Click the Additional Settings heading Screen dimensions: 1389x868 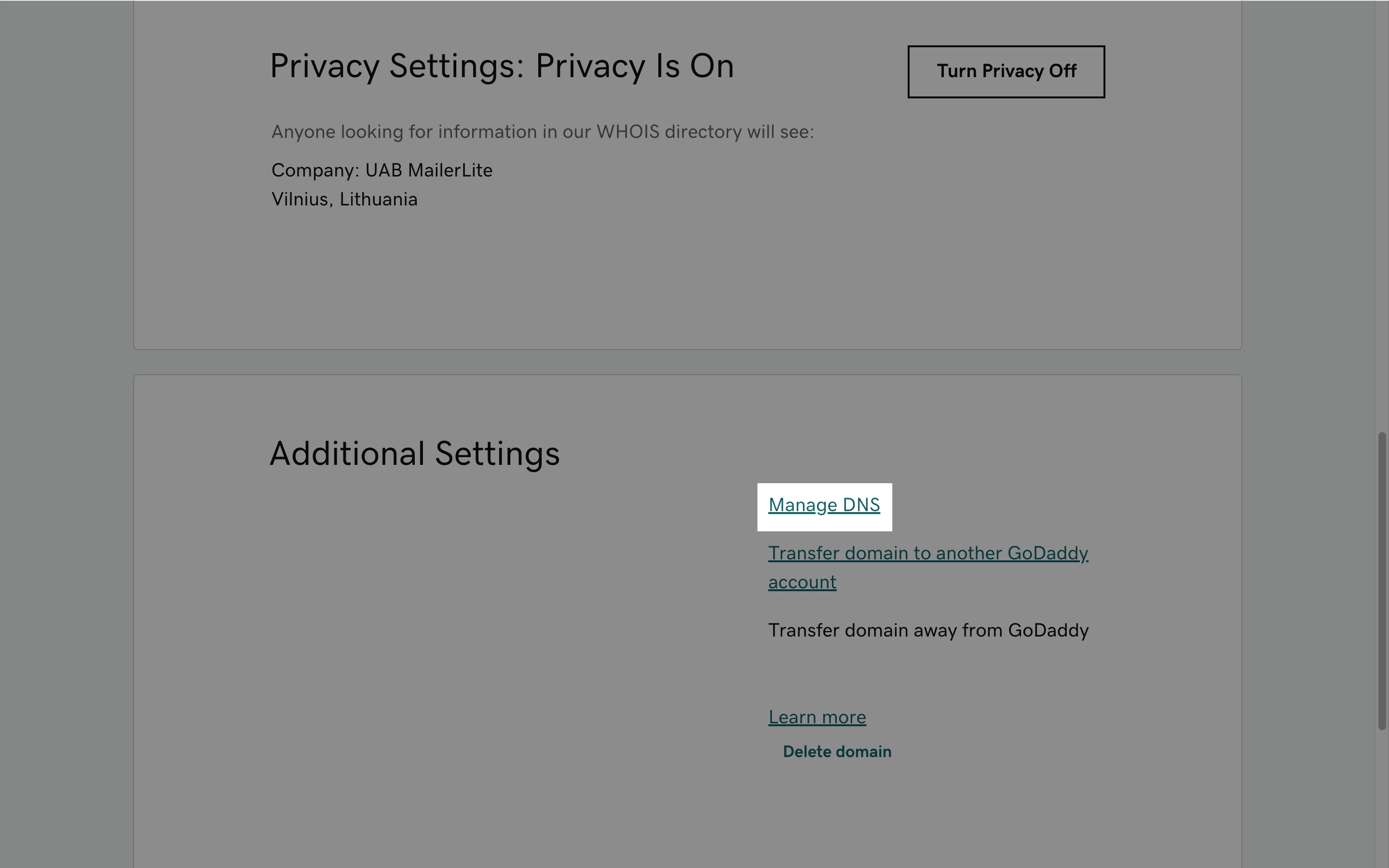point(414,453)
